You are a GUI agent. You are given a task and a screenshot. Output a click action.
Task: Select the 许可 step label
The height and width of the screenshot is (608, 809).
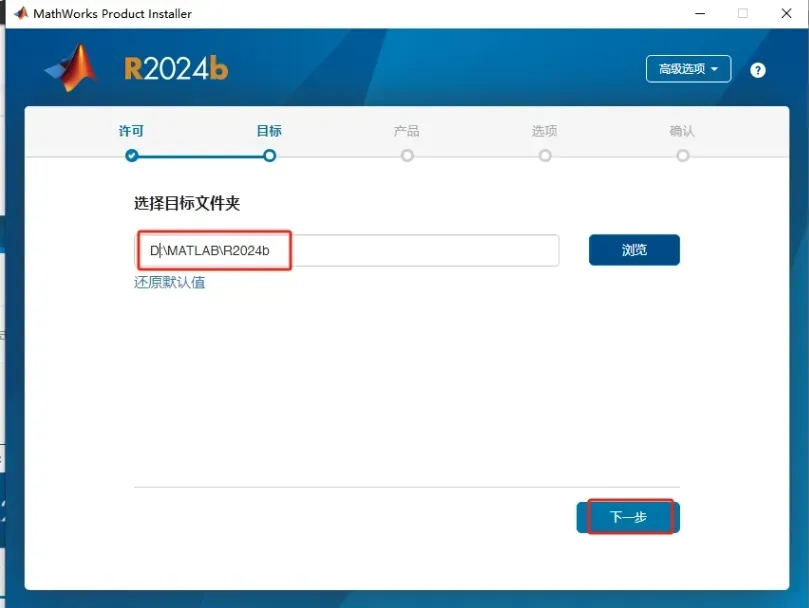point(131,131)
